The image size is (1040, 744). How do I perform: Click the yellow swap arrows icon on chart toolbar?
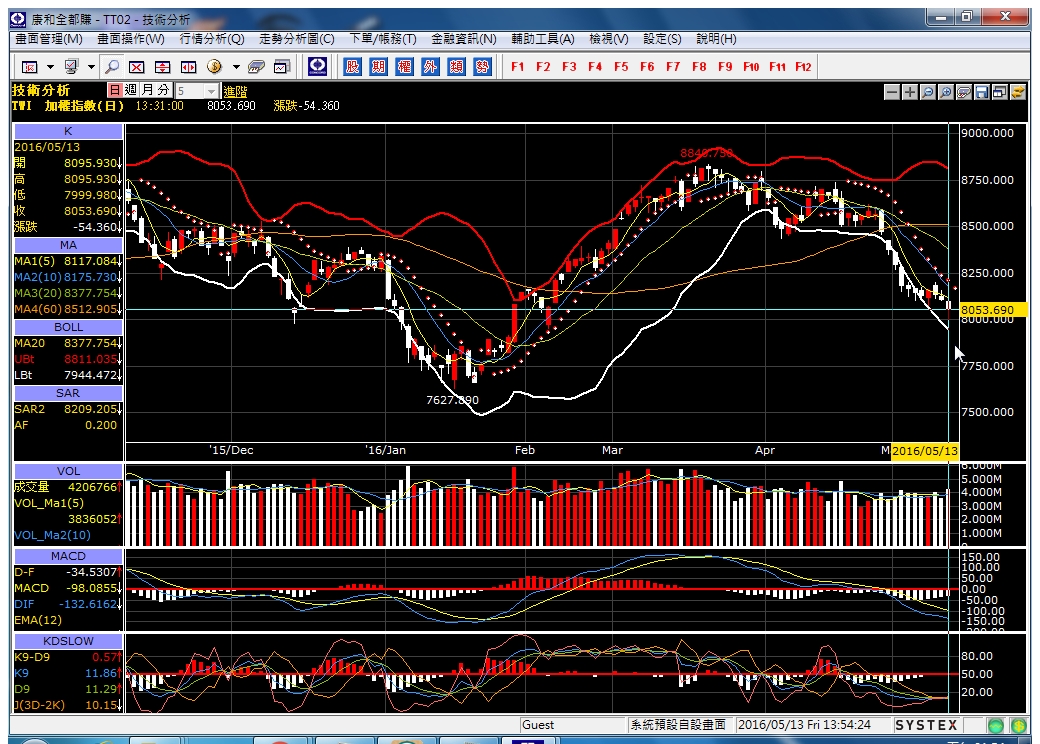tap(1017, 92)
